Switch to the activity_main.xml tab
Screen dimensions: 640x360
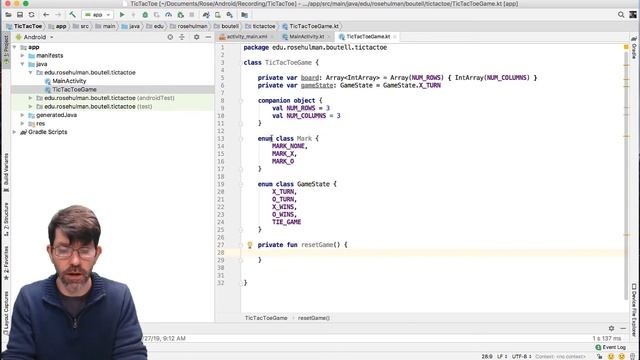(247, 37)
